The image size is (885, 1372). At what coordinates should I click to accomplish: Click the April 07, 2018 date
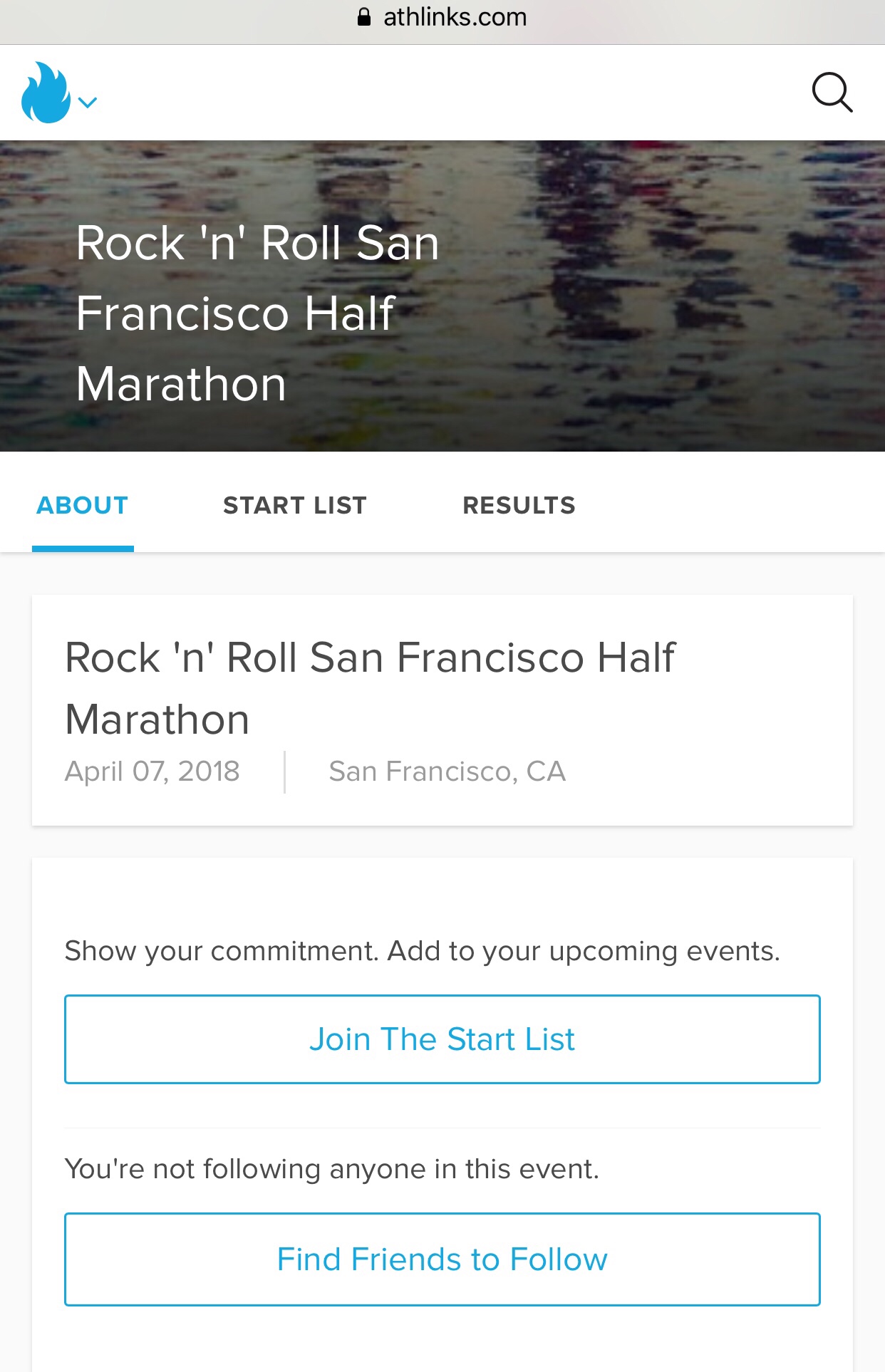pos(152,771)
